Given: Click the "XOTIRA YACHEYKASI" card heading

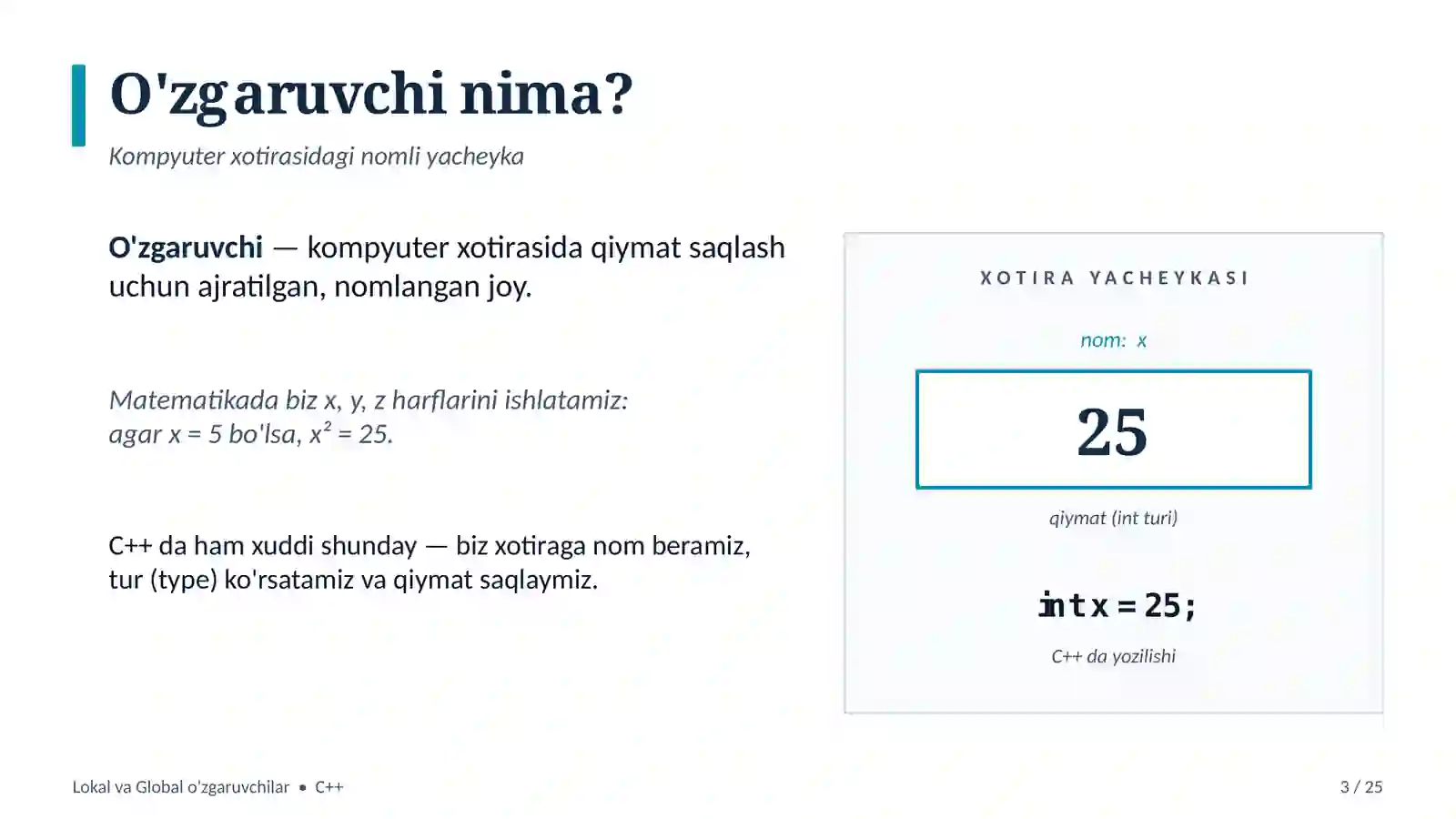Looking at the screenshot, I should tap(1114, 278).
